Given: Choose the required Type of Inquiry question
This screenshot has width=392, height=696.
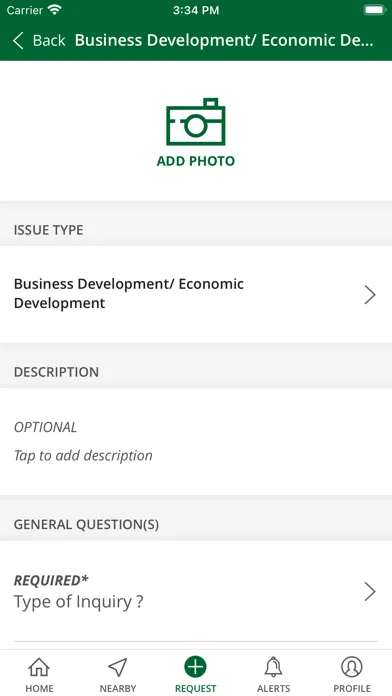Looking at the screenshot, I should coord(196,591).
